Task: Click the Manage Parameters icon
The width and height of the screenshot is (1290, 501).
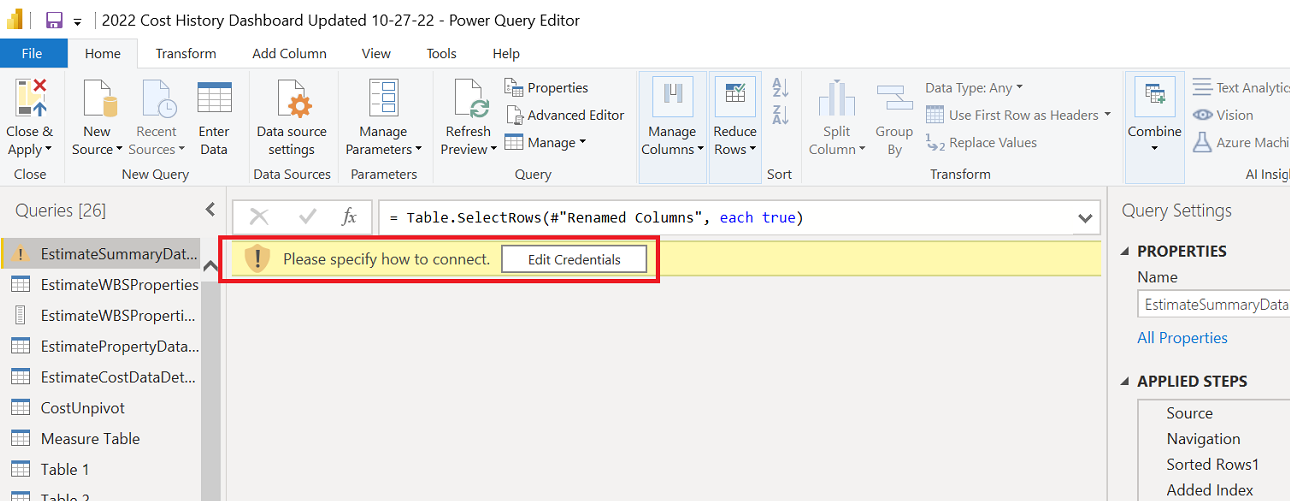Action: pyautogui.click(x=384, y=99)
